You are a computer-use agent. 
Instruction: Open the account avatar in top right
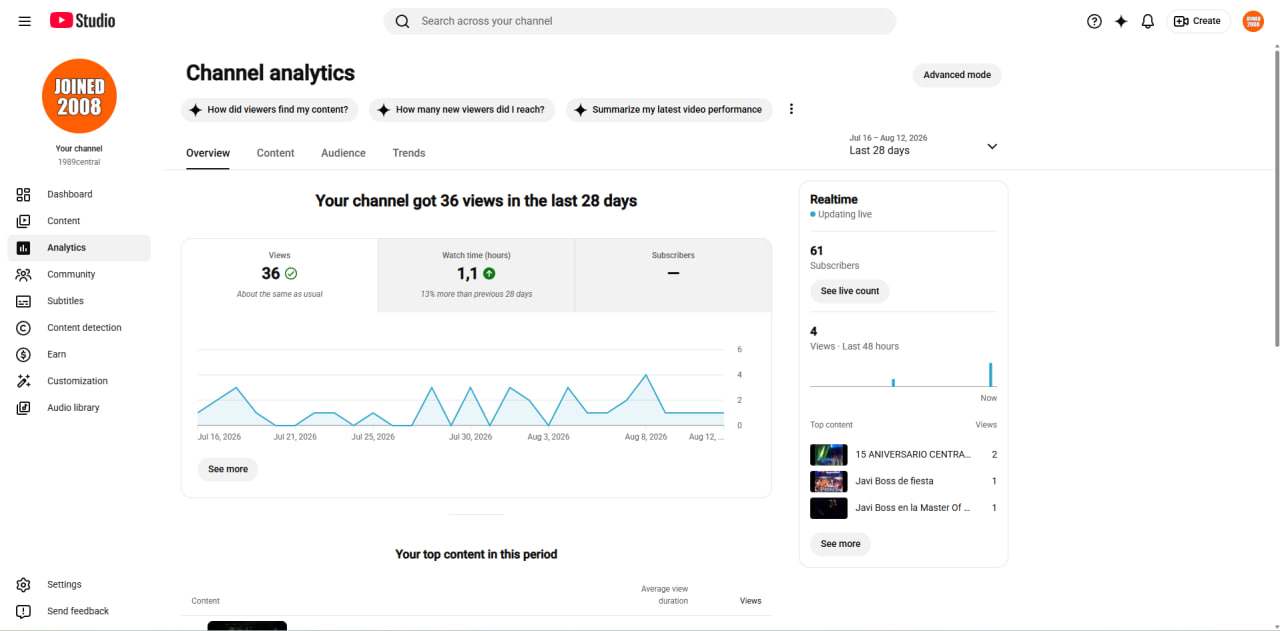tap(1253, 21)
